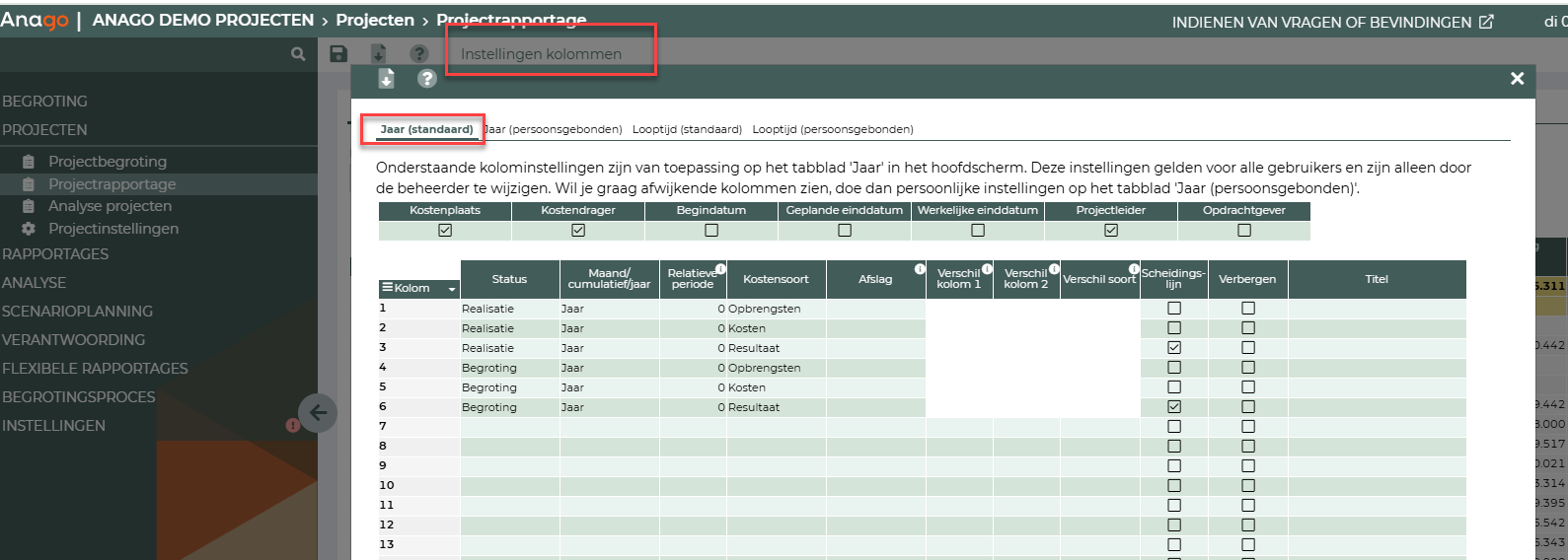This screenshot has height=560, width=1568.
Task: Uncheck the Kostenplaats checkbox
Action: pyautogui.click(x=445, y=230)
